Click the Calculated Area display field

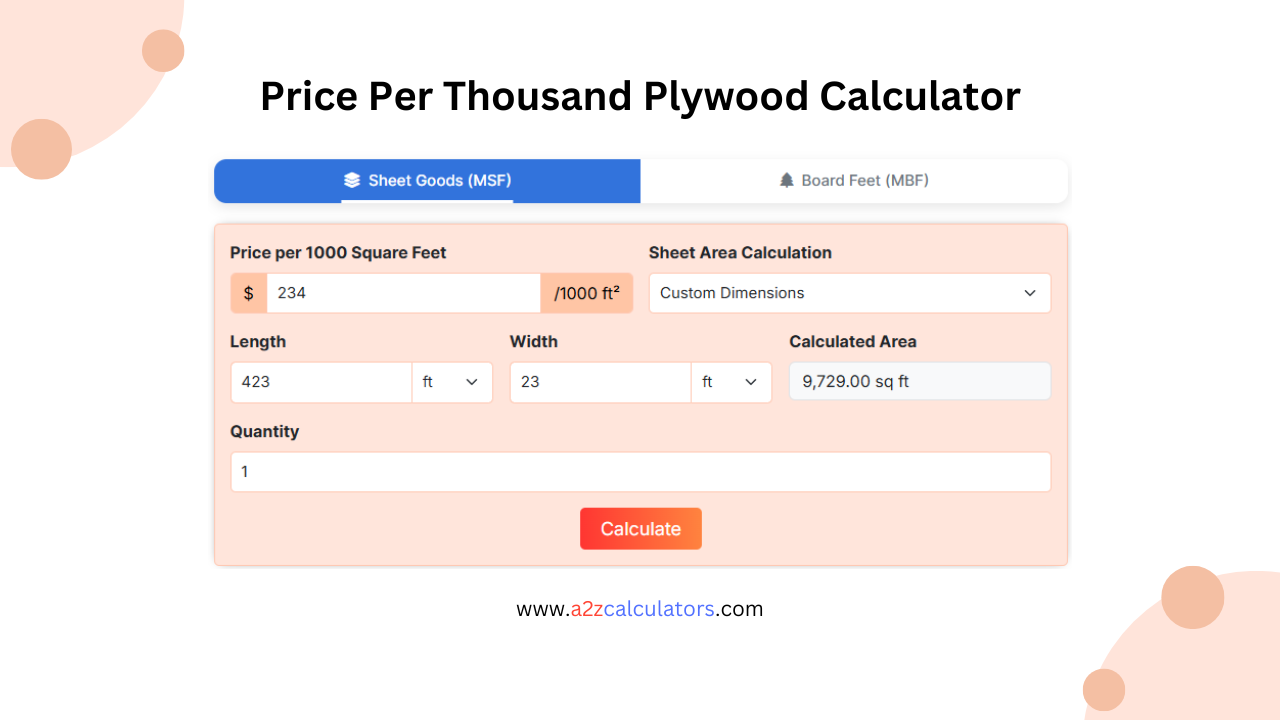tap(919, 381)
